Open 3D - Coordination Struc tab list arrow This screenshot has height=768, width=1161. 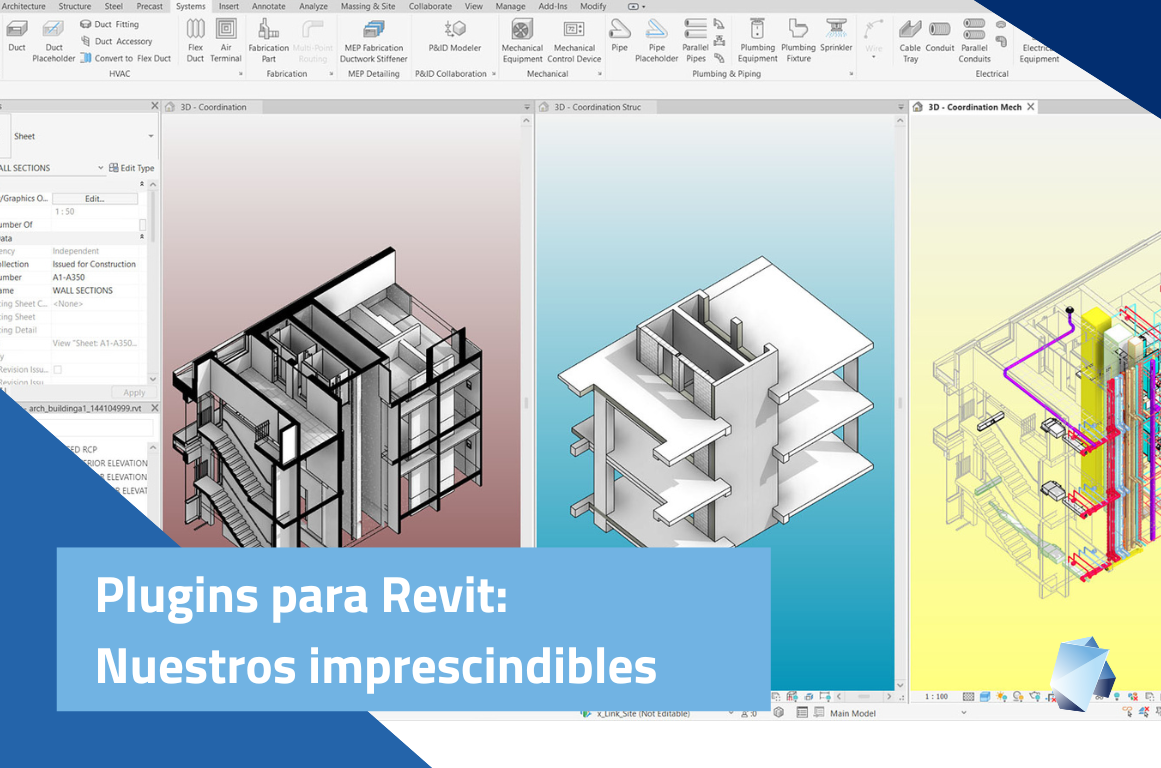(x=901, y=107)
